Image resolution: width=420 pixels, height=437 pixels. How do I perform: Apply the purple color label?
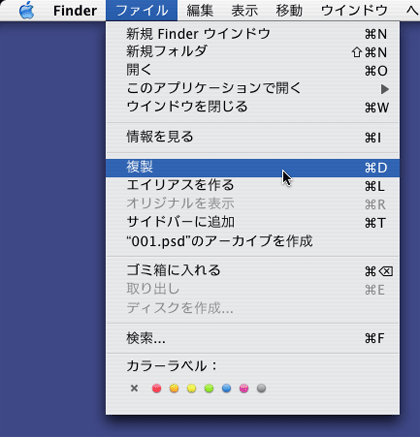[x=244, y=388]
